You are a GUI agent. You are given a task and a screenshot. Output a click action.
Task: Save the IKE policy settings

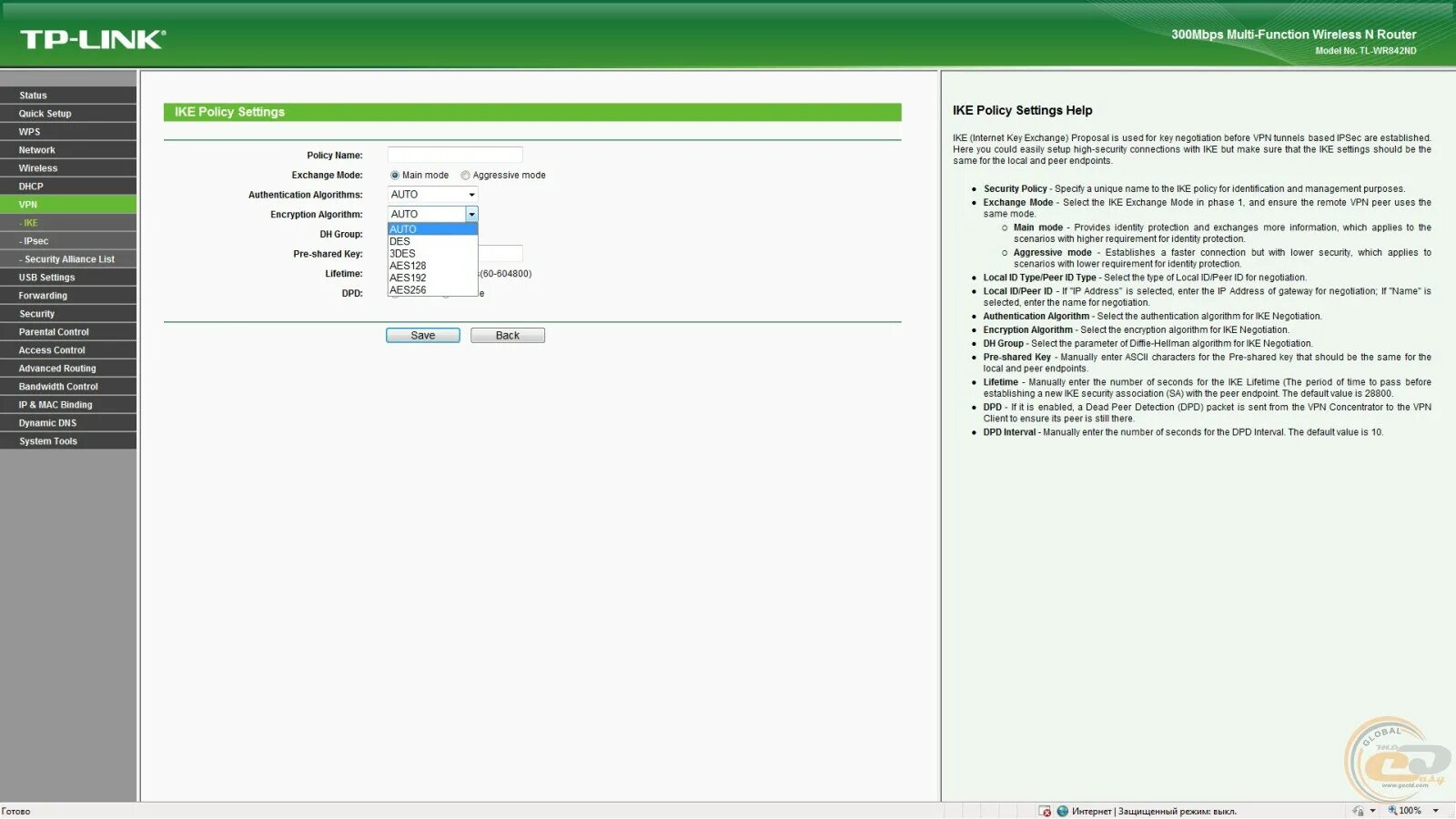click(x=423, y=336)
